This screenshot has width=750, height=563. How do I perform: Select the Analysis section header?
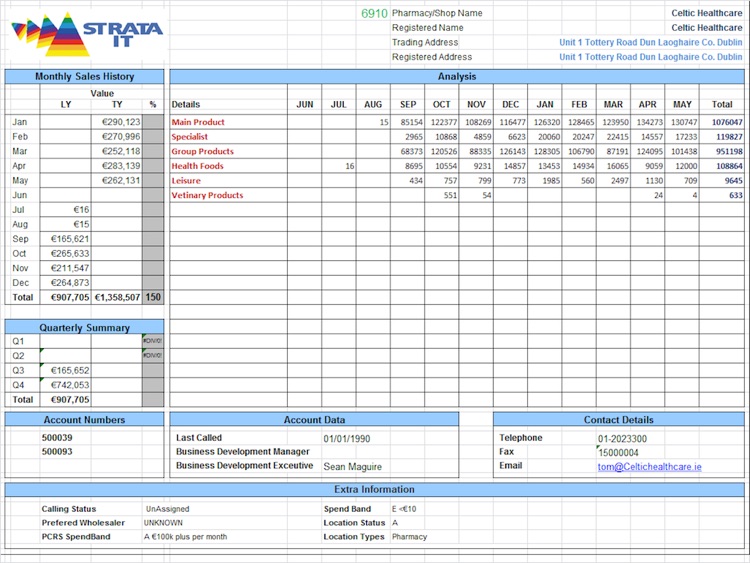pyautogui.click(x=457, y=77)
